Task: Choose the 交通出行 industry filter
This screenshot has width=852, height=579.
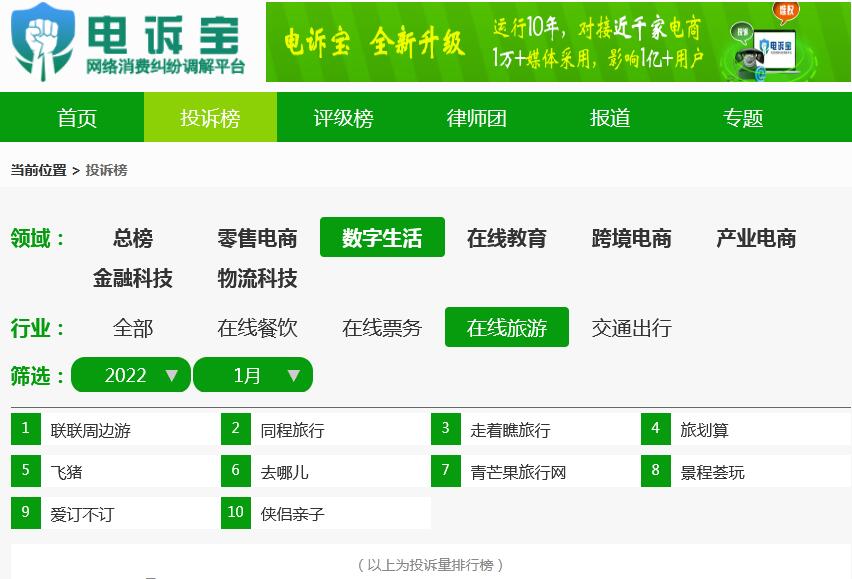Action: [631, 328]
